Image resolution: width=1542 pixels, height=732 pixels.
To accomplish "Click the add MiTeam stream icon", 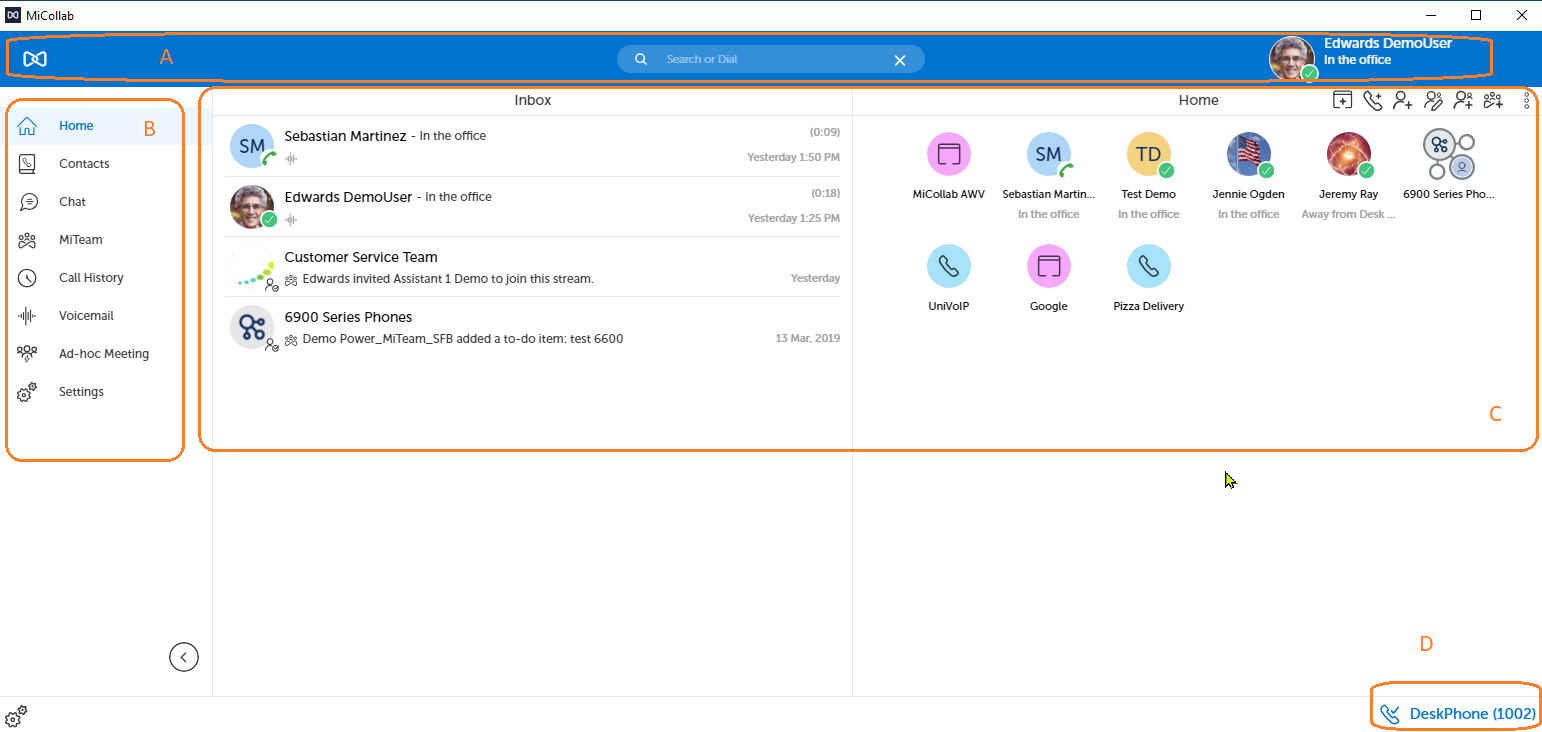I will [1494, 100].
